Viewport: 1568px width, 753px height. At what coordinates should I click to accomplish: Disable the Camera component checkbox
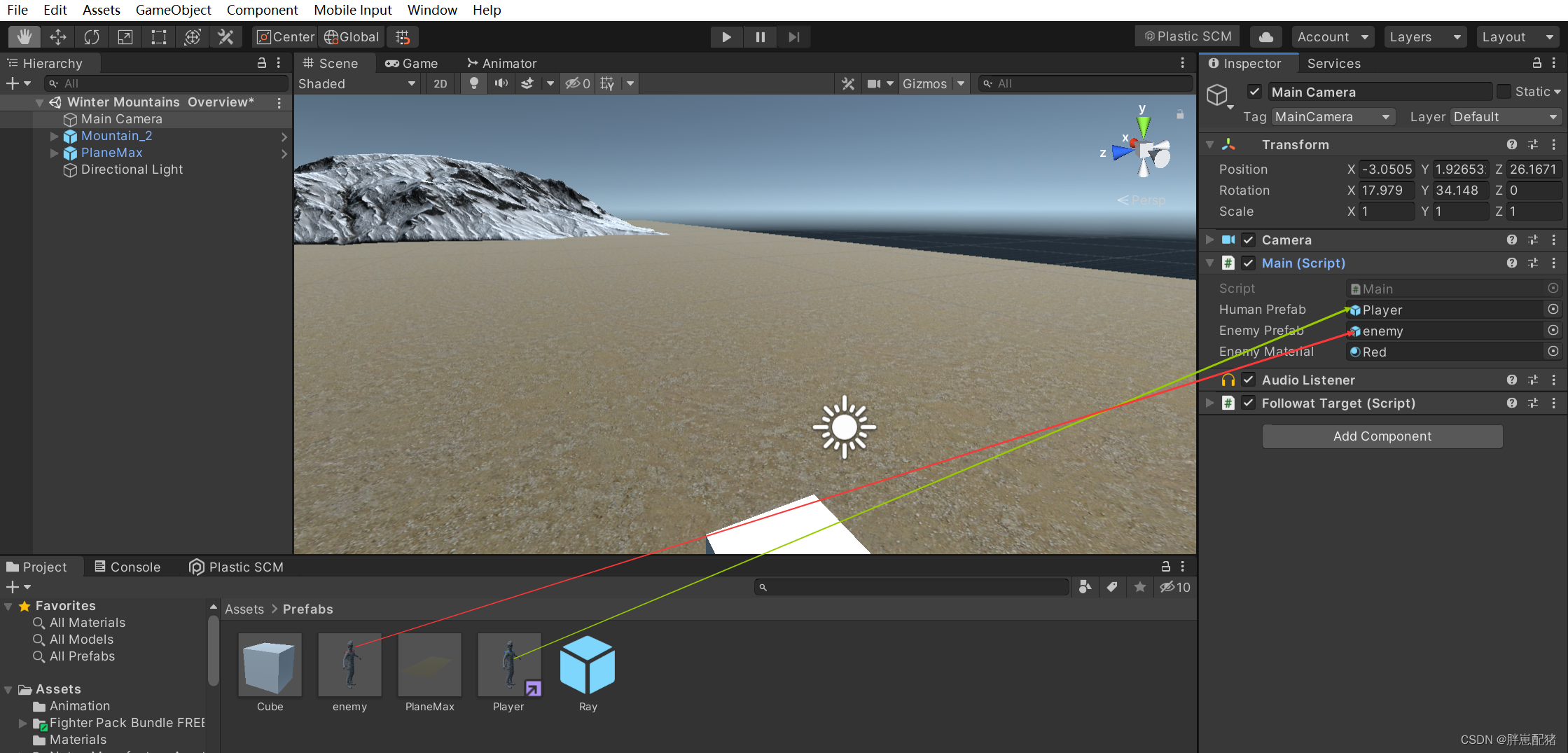(x=1248, y=240)
